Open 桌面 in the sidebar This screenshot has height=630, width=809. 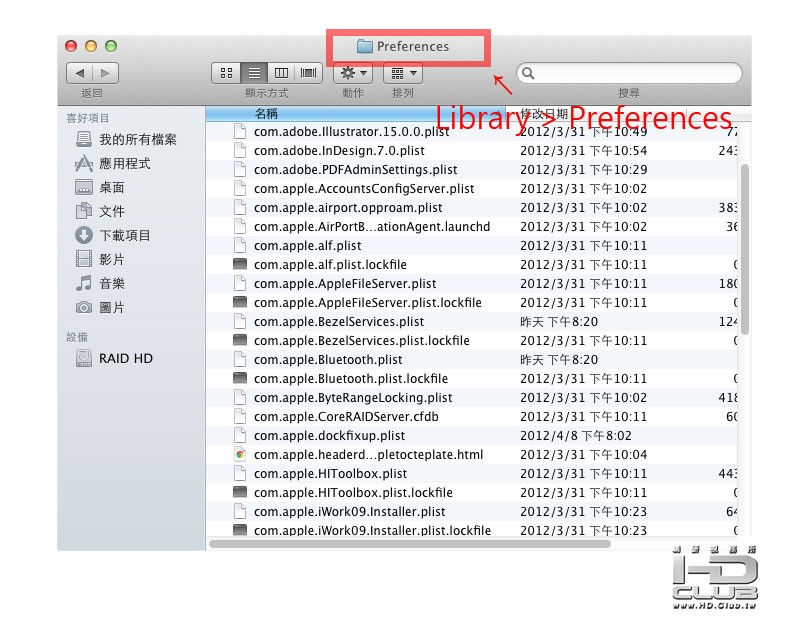[x=100, y=187]
